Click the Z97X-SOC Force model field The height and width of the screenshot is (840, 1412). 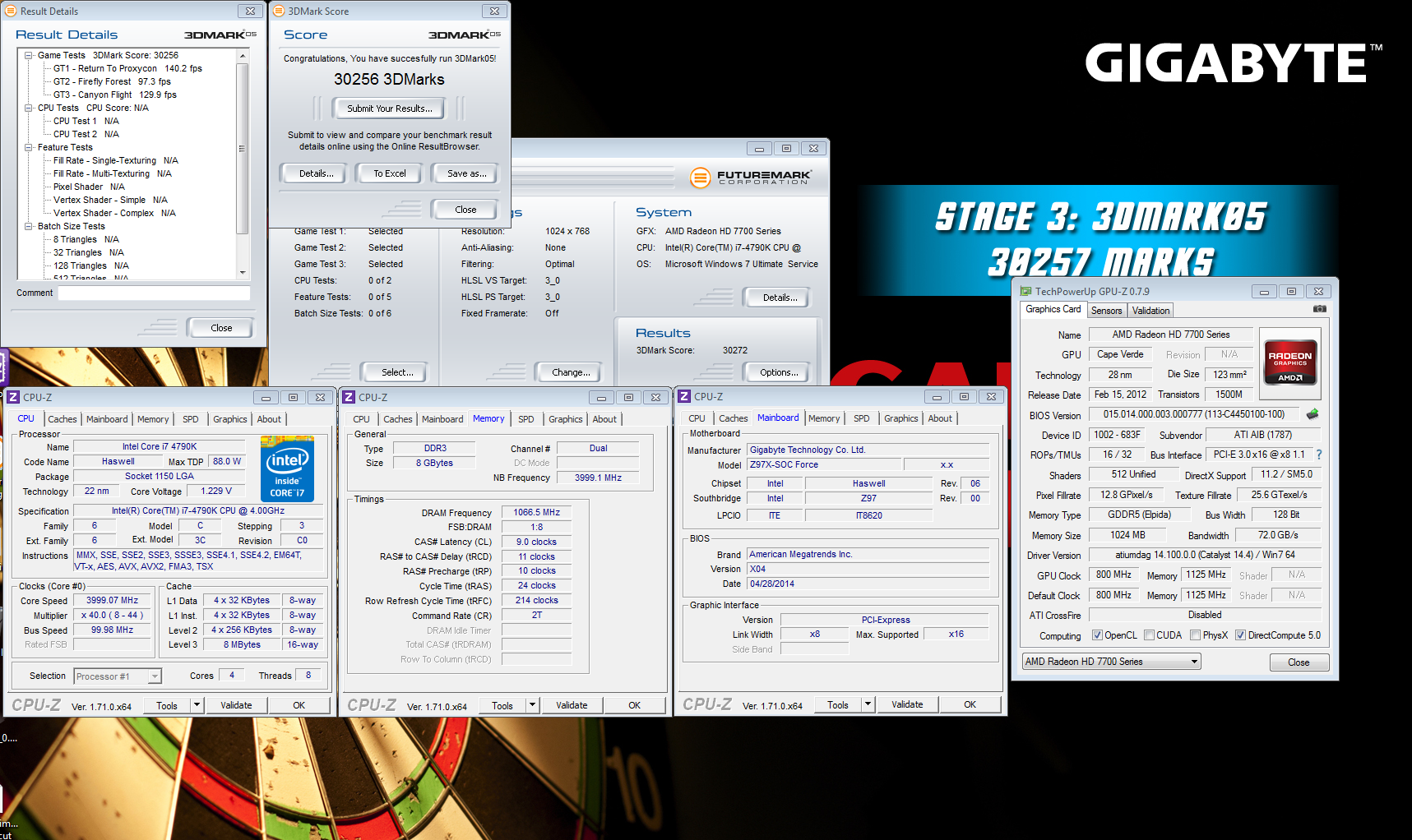(824, 465)
